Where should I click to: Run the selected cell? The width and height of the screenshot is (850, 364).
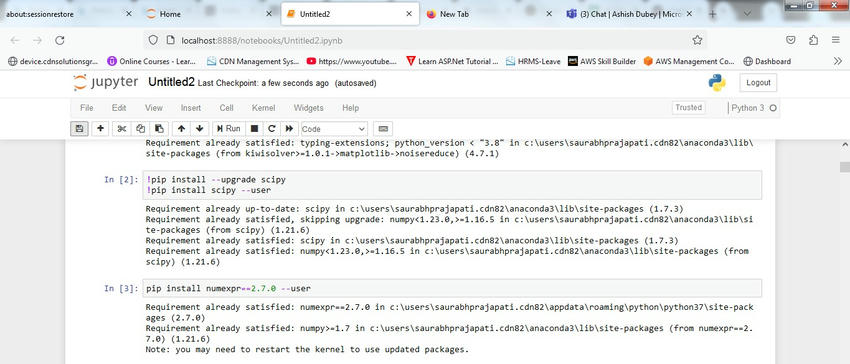[x=228, y=129]
